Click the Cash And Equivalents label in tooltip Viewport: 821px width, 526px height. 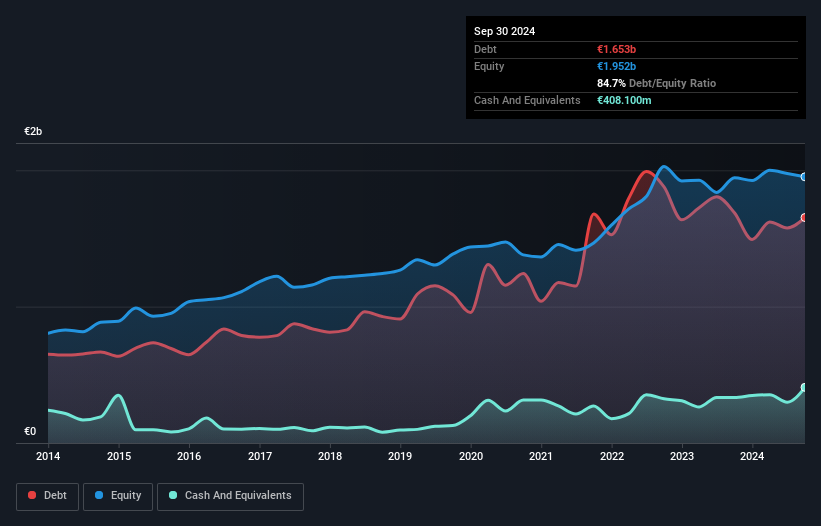[527, 100]
